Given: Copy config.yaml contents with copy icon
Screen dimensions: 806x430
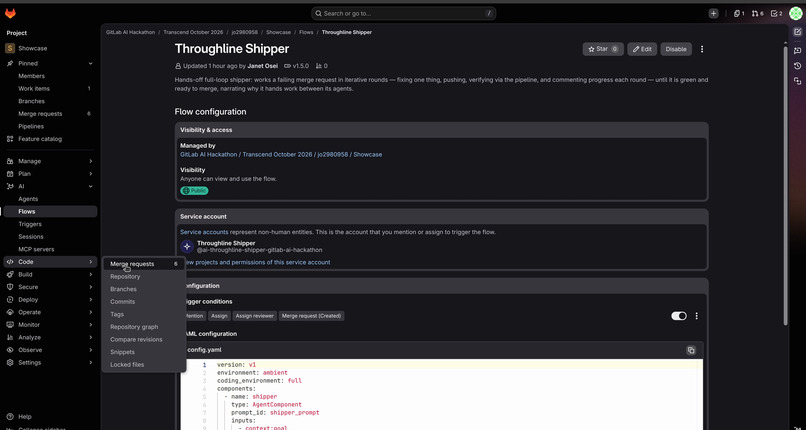Looking at the screenshot, I should (x=691, y=350).
